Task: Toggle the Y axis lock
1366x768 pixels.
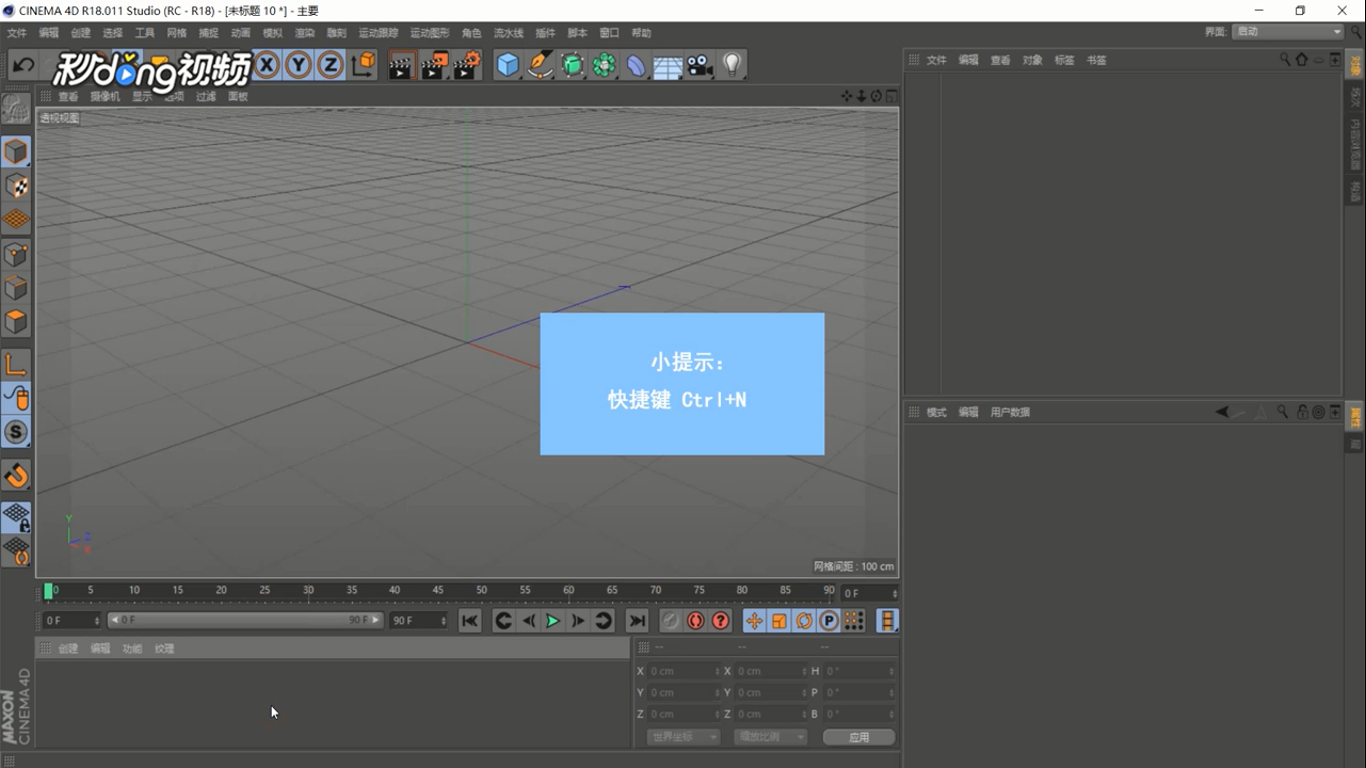Action: pos(298,66)
